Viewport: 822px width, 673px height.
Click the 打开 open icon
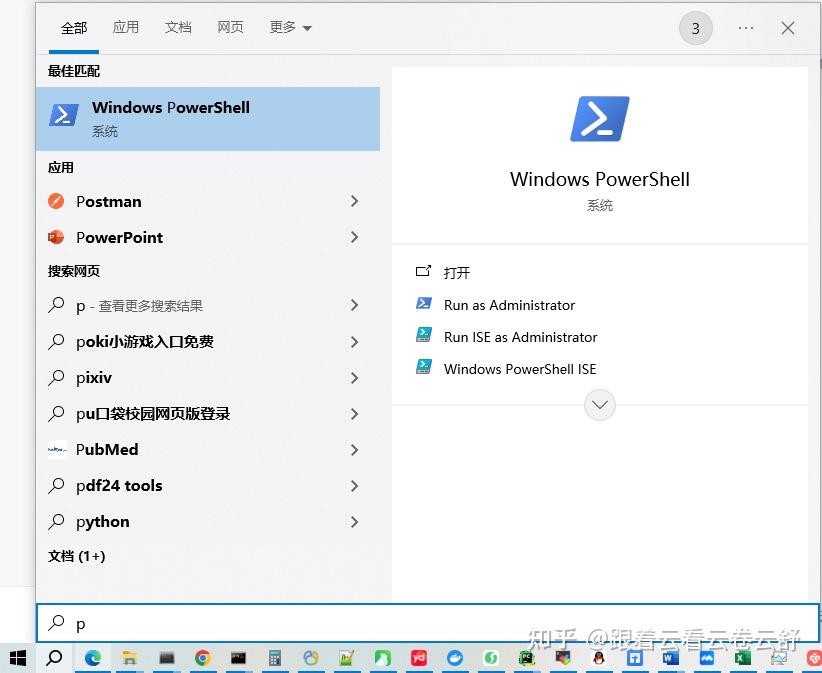(423, 272)
